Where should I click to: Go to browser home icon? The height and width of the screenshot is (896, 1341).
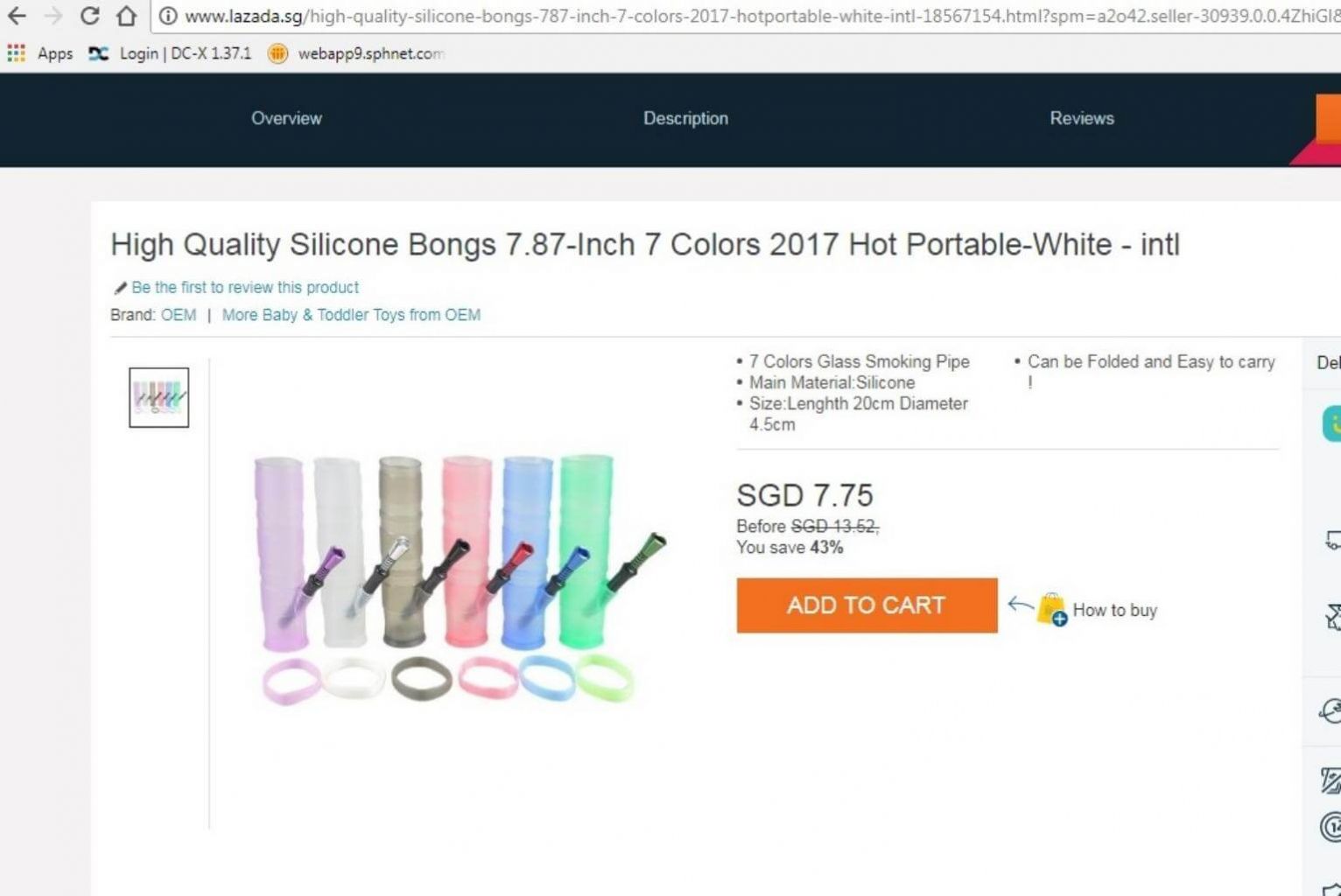point(127,16)
